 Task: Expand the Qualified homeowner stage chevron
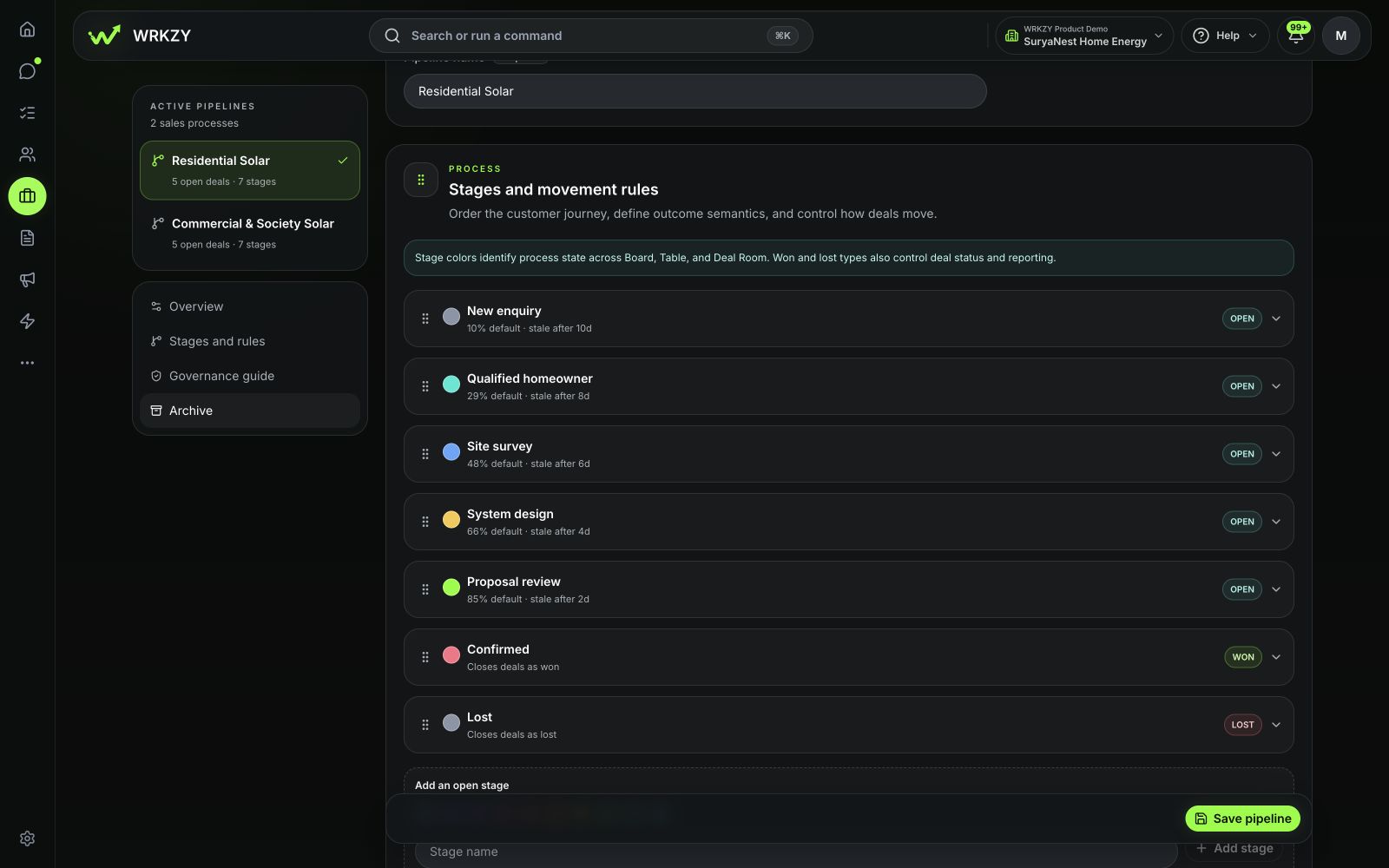click(x=1276, y=386)
